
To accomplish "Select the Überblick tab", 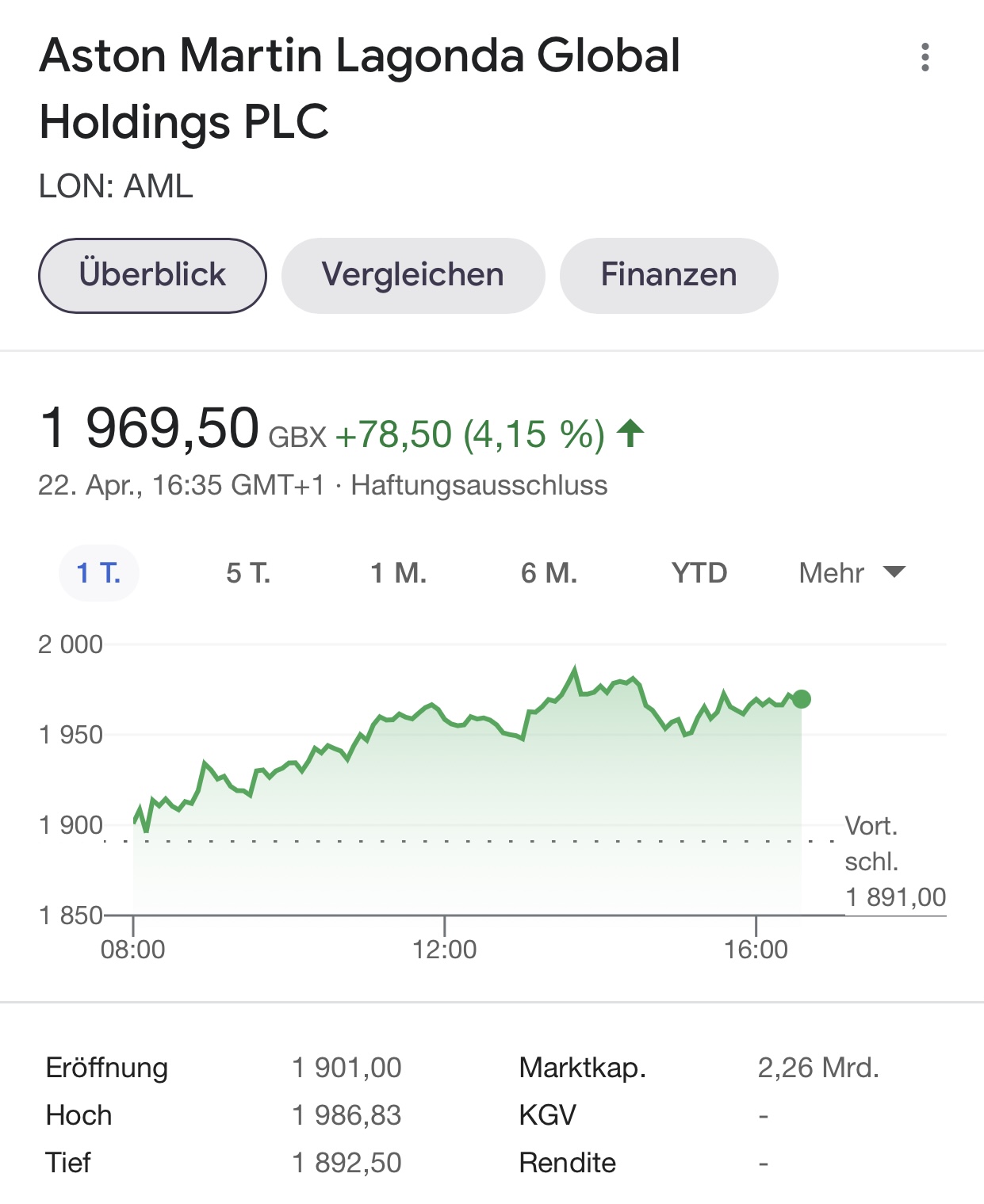I will [x=152, y=275].
